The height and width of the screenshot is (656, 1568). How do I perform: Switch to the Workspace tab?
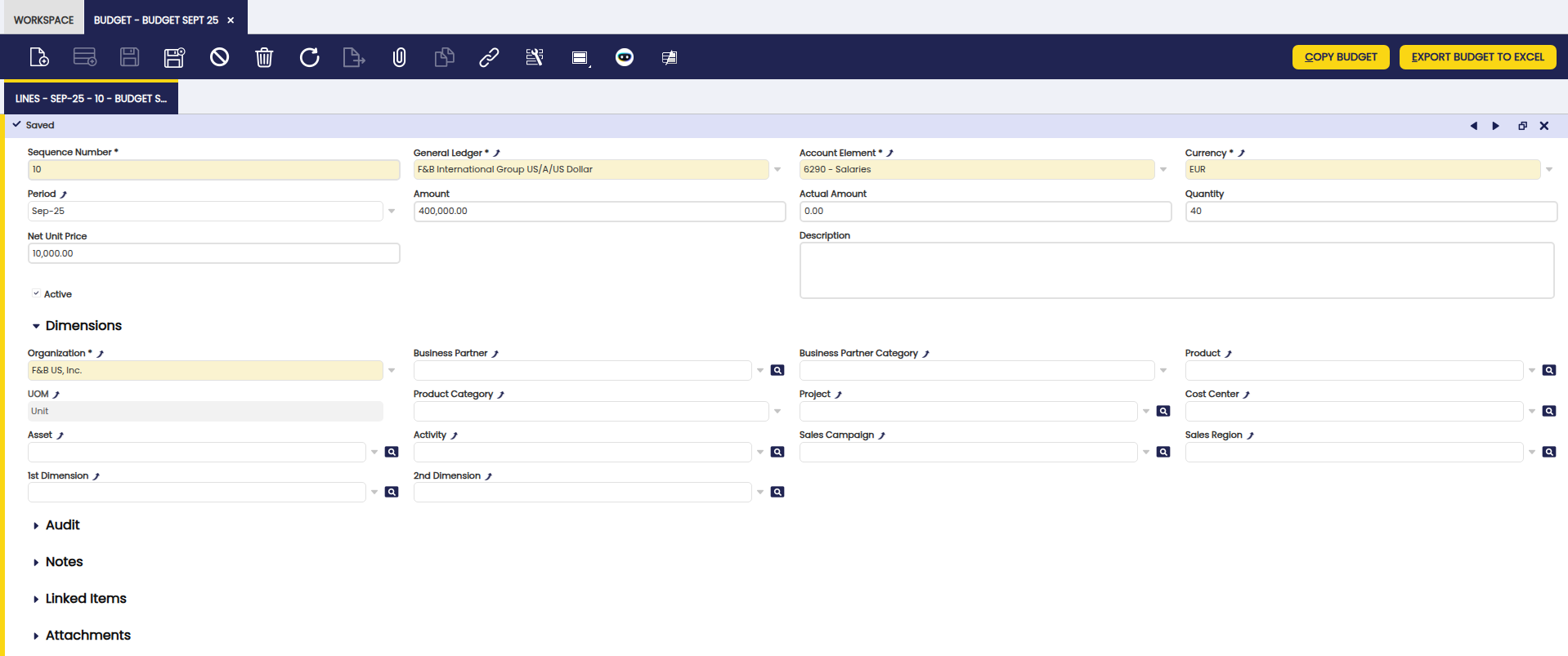tap(43, 20)
